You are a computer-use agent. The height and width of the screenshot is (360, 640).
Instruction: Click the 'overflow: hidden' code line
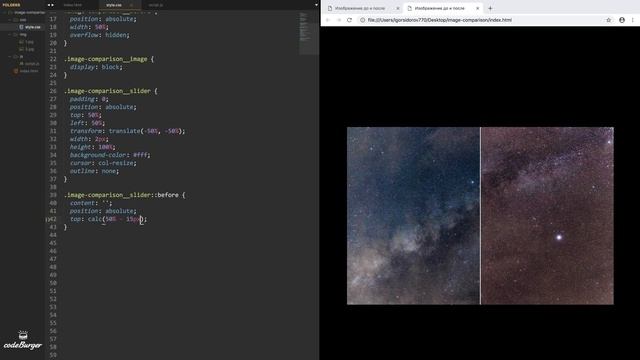(x=100, y=35)
